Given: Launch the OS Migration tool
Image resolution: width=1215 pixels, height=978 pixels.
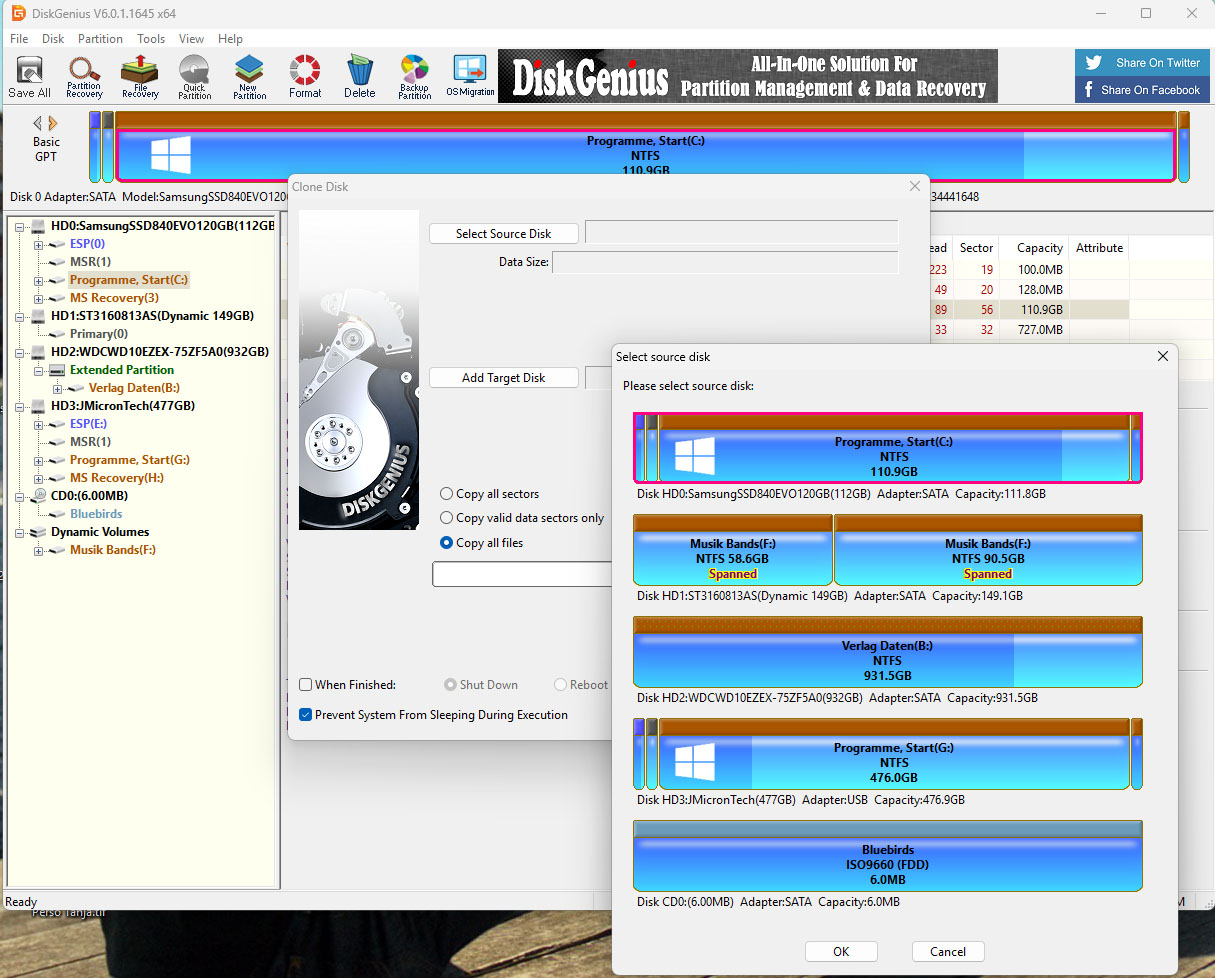Looking at the screenshot, I should 470,77.
